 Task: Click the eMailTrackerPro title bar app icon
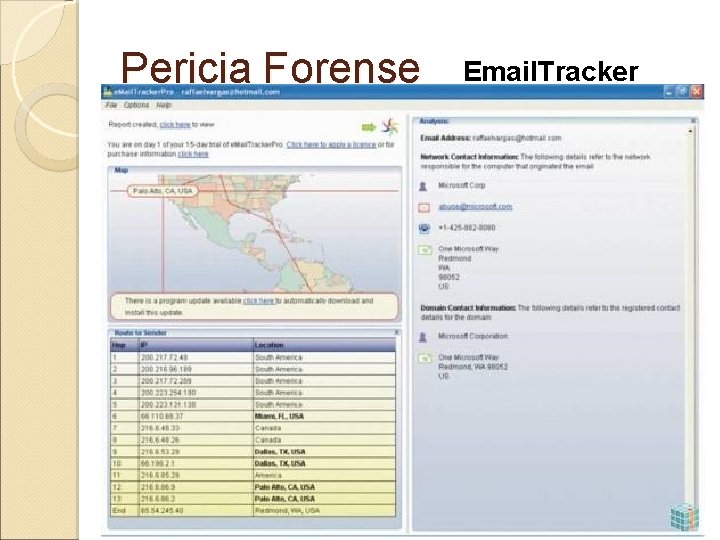tap(107, 92)
